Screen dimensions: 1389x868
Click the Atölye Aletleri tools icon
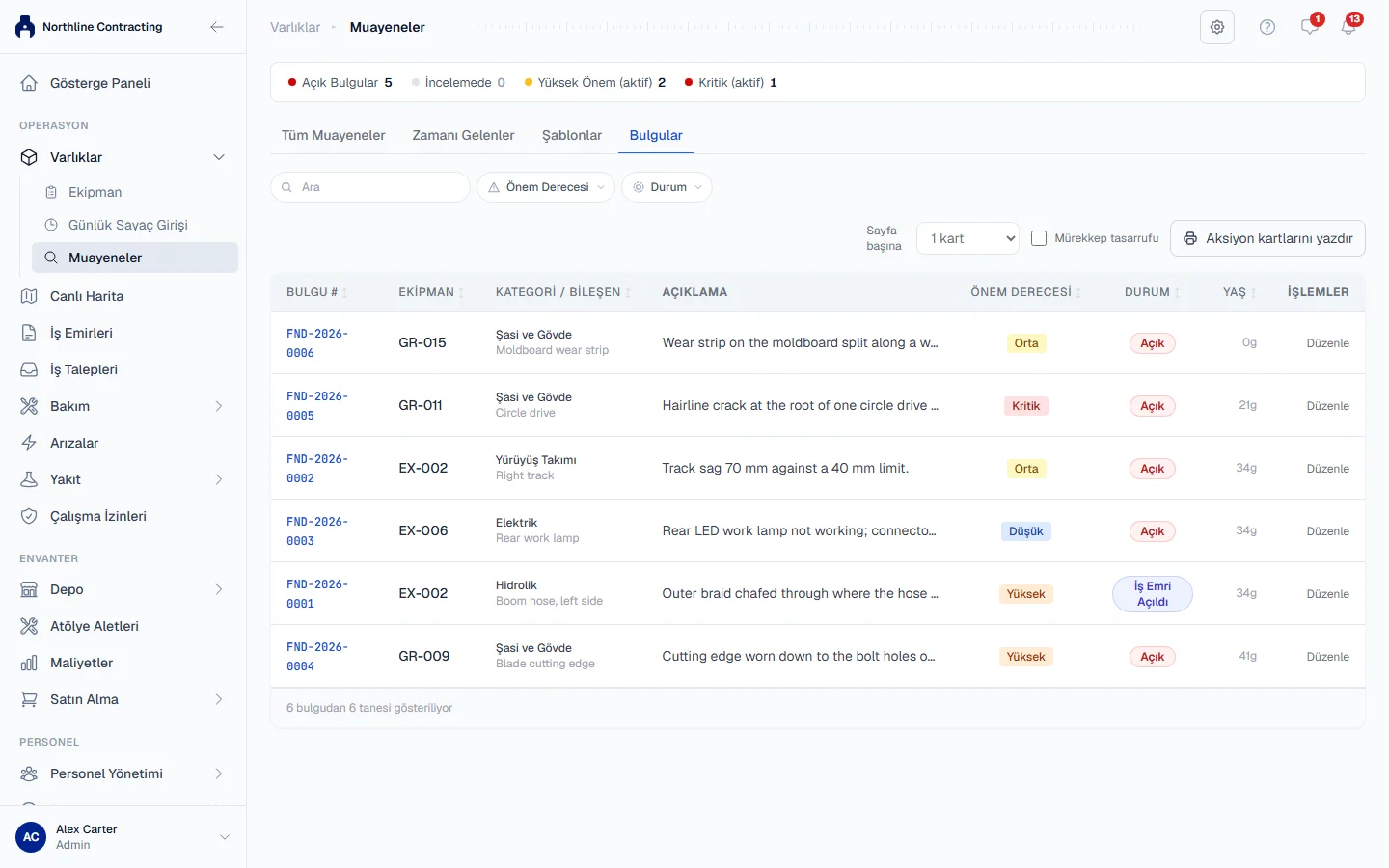click(x=29, y=626)
